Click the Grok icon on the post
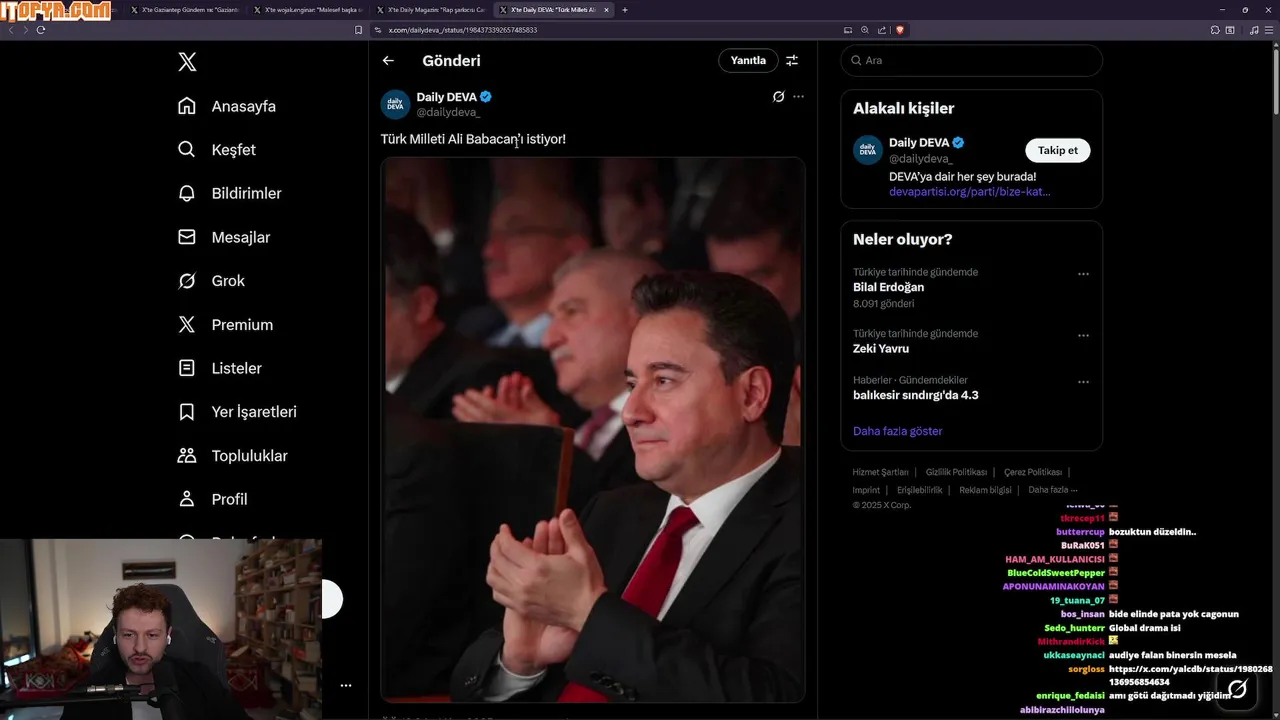1280x720 pixels. pyautogui.click(x=778, y=97)
